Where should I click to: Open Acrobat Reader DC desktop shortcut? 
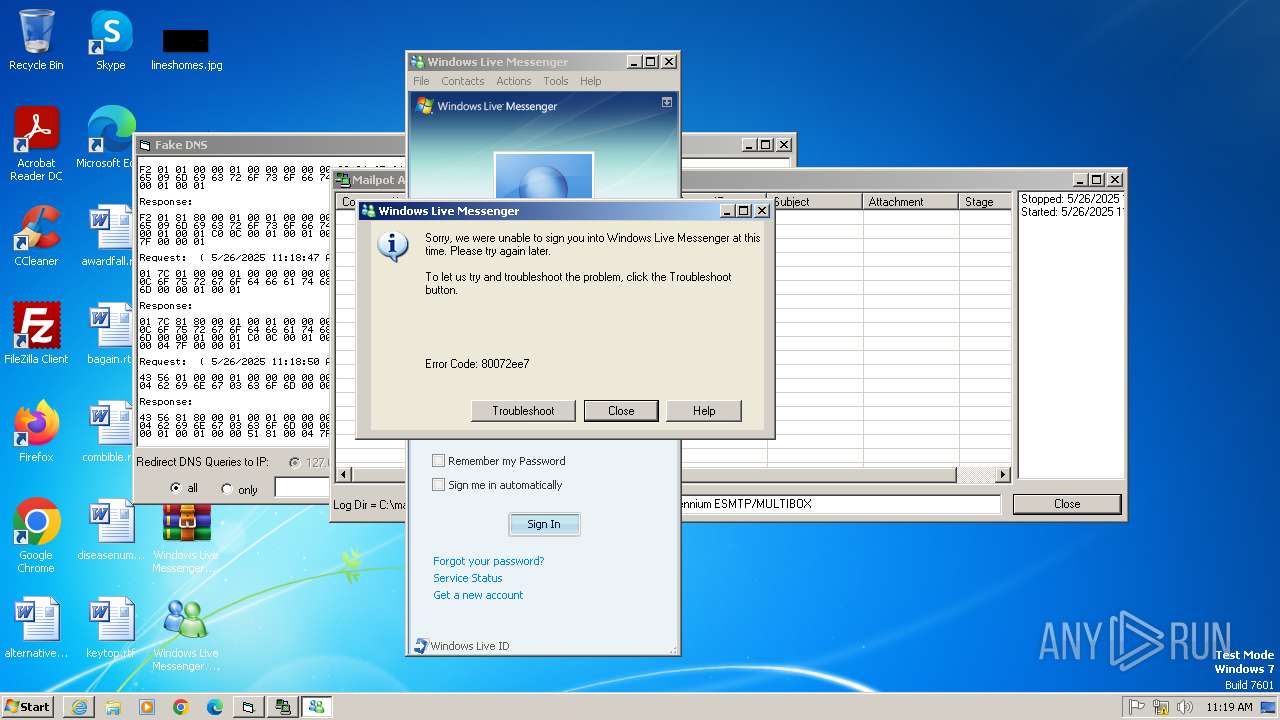(x=36, y=144)
